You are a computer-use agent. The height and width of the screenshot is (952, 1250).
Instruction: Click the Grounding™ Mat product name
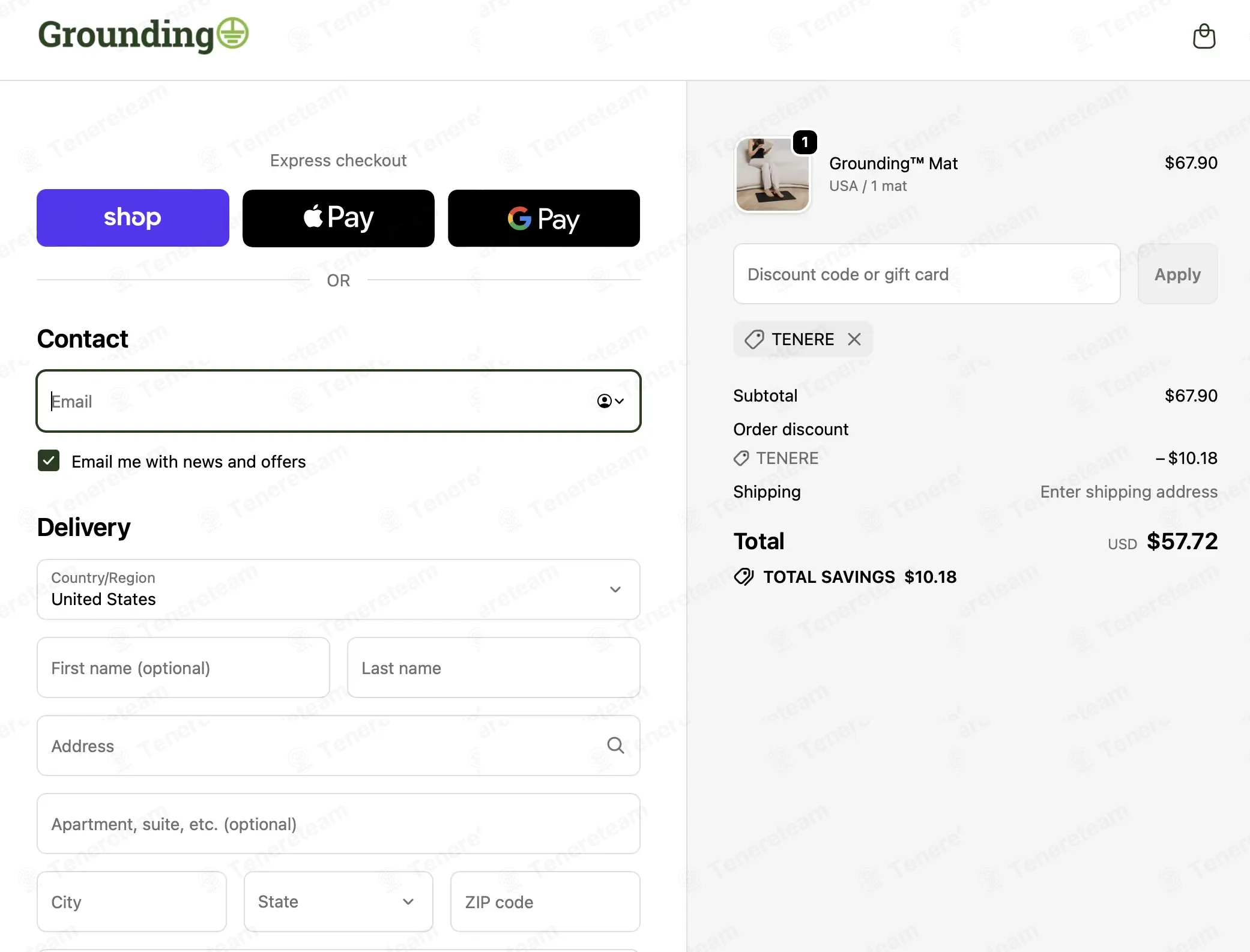pos(893,163)
